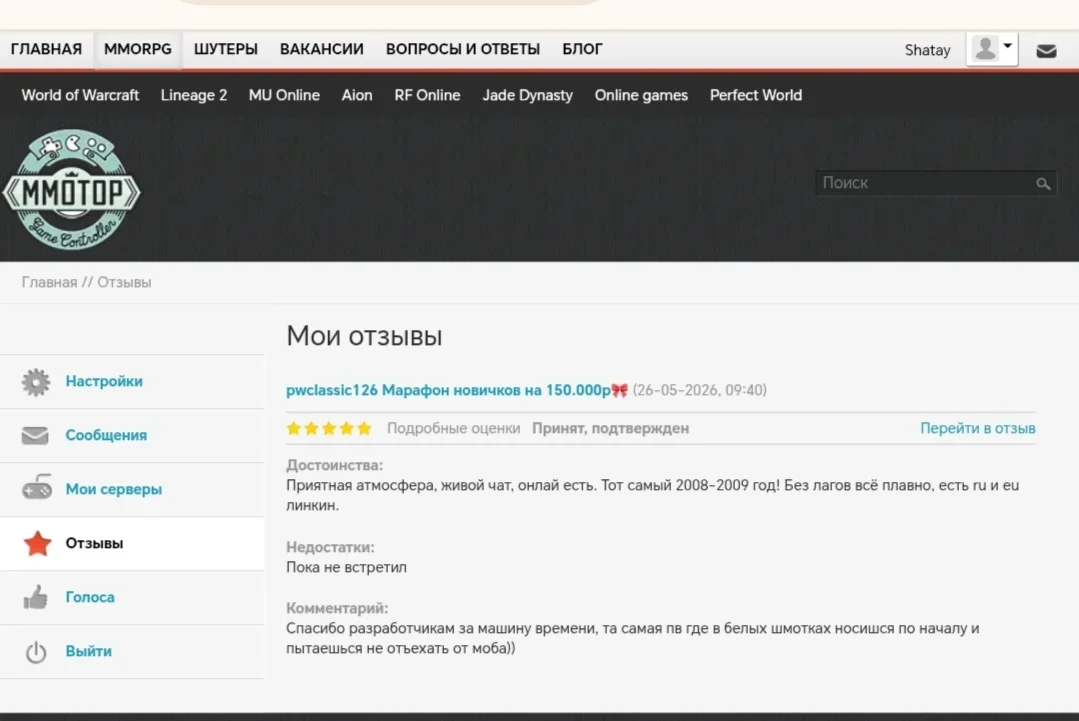Click Подробные оценки detailed ratings
Screen dimensions: 1079x721
[x=453, y=429]
